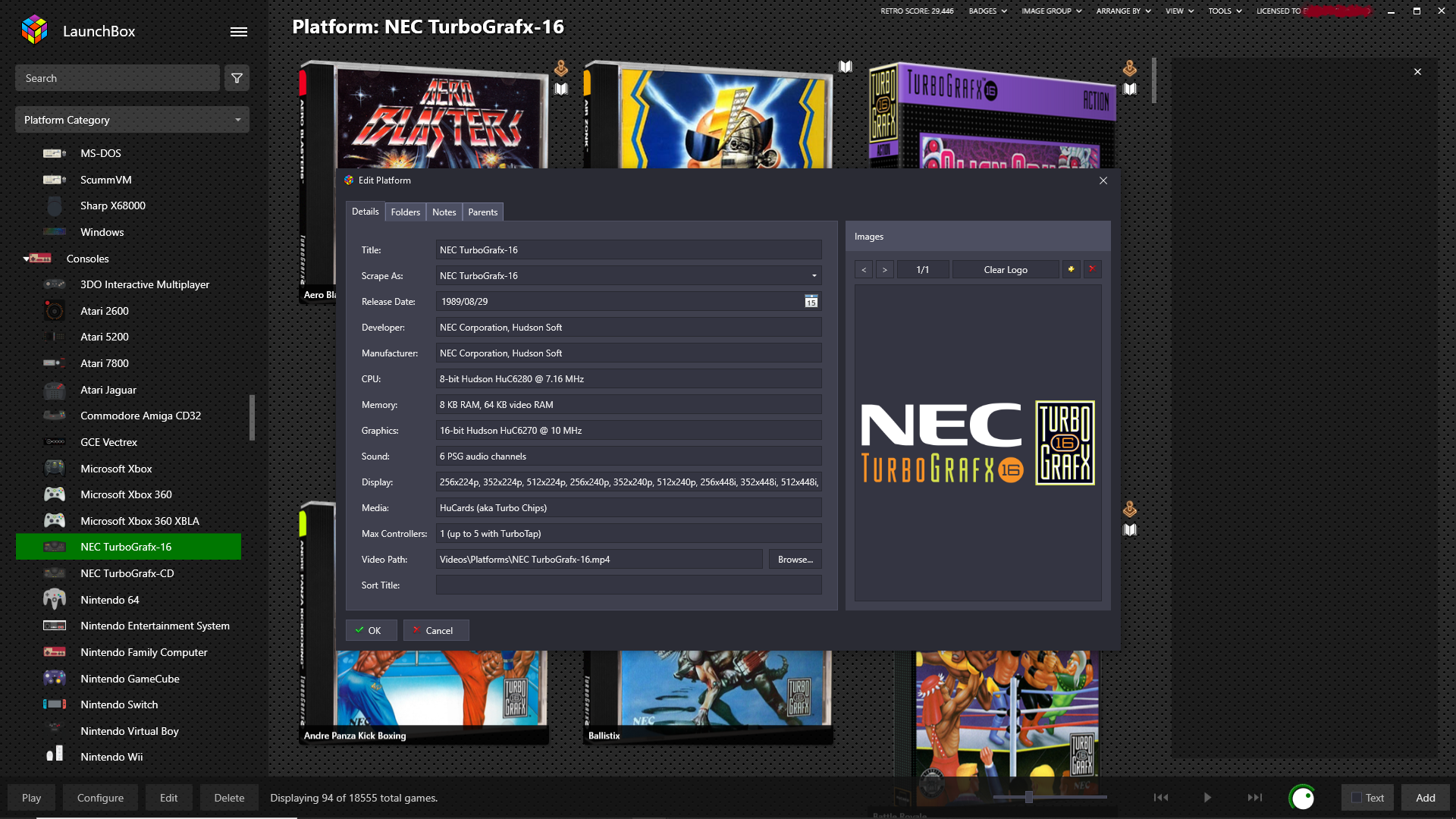Click the Delete button in bottom bar

pos(229,798)
